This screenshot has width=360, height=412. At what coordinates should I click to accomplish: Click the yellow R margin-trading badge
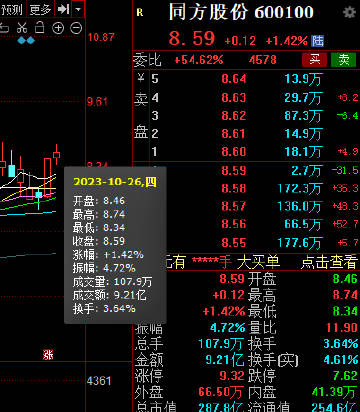(140, 13)
